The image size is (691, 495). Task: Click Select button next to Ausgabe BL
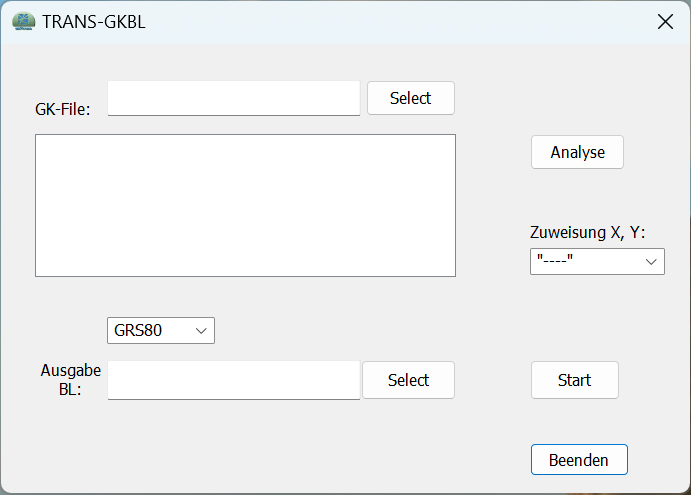409,380
